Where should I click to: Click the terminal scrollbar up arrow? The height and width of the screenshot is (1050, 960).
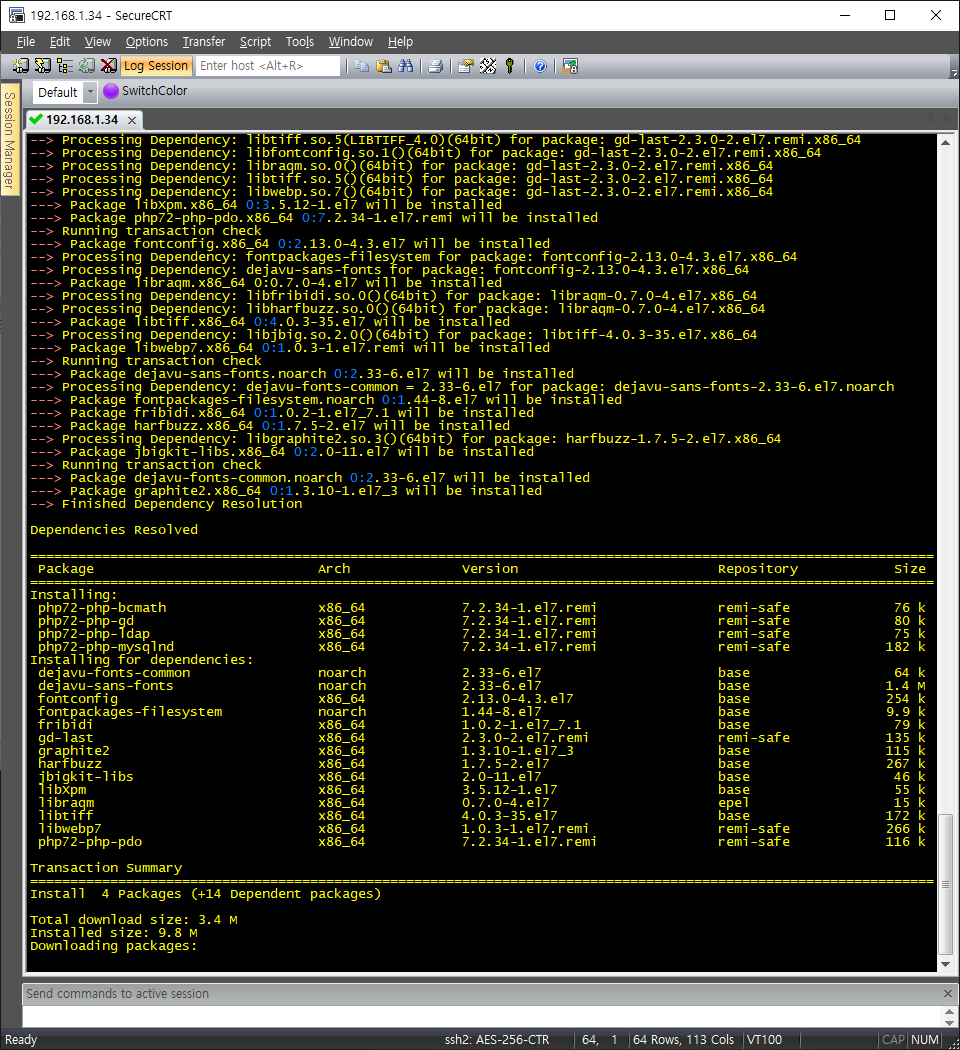(x=945, y=142)
